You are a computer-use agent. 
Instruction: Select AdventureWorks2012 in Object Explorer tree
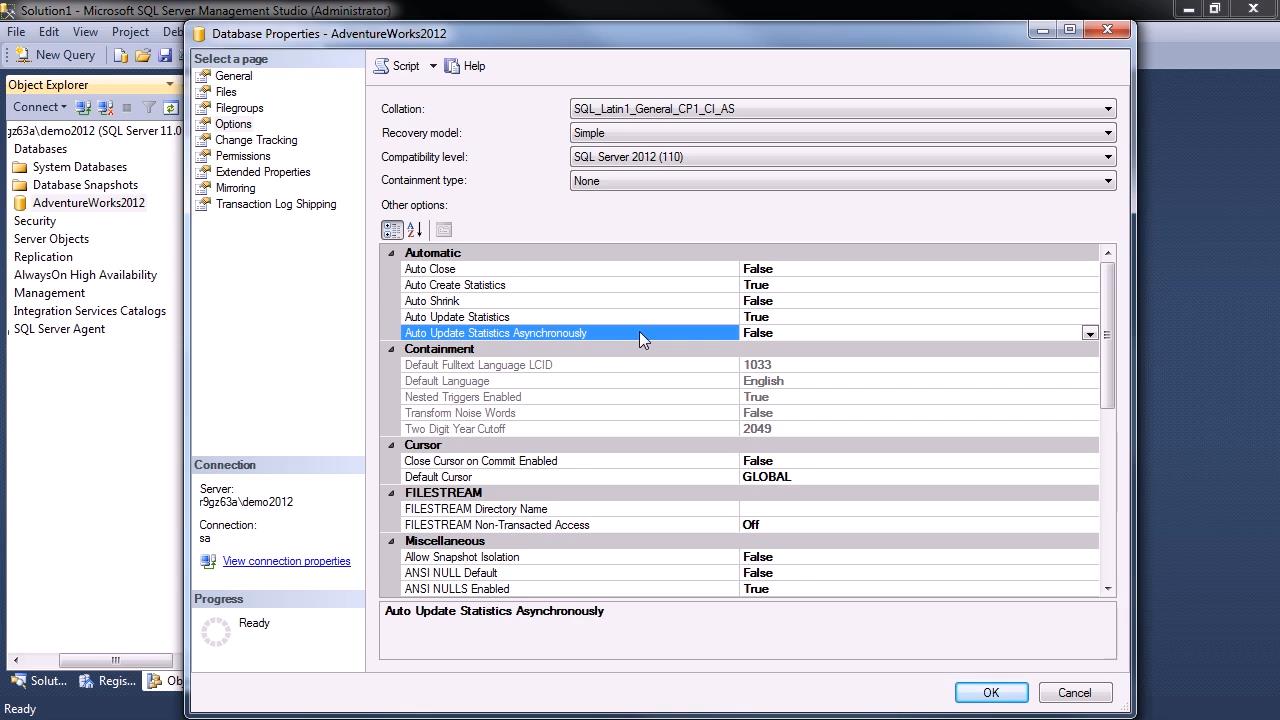88,203
